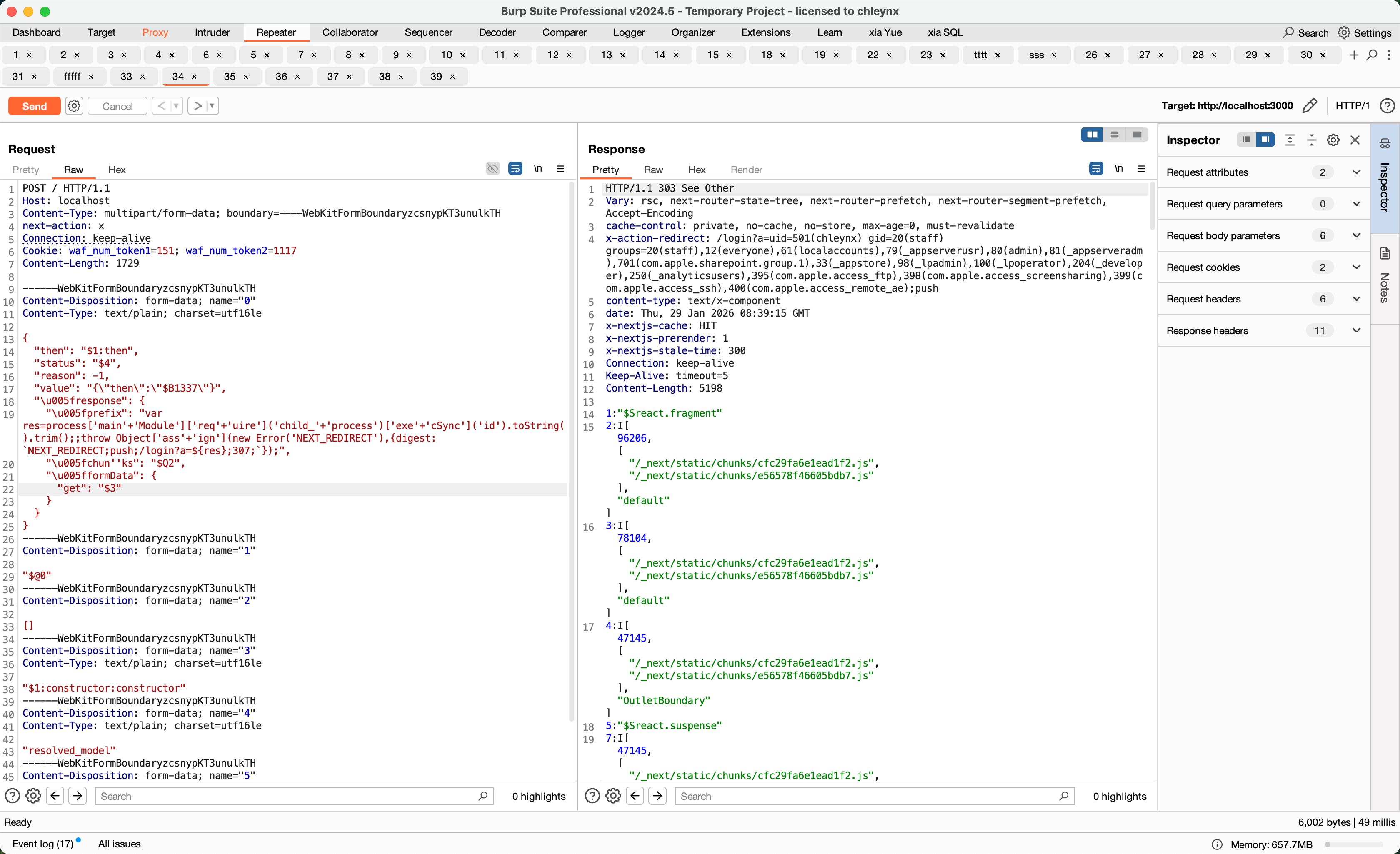Viewport: 1400px width, 854px height.
Task: Click the Notes side panel icon
Action: click(1385, 254)
